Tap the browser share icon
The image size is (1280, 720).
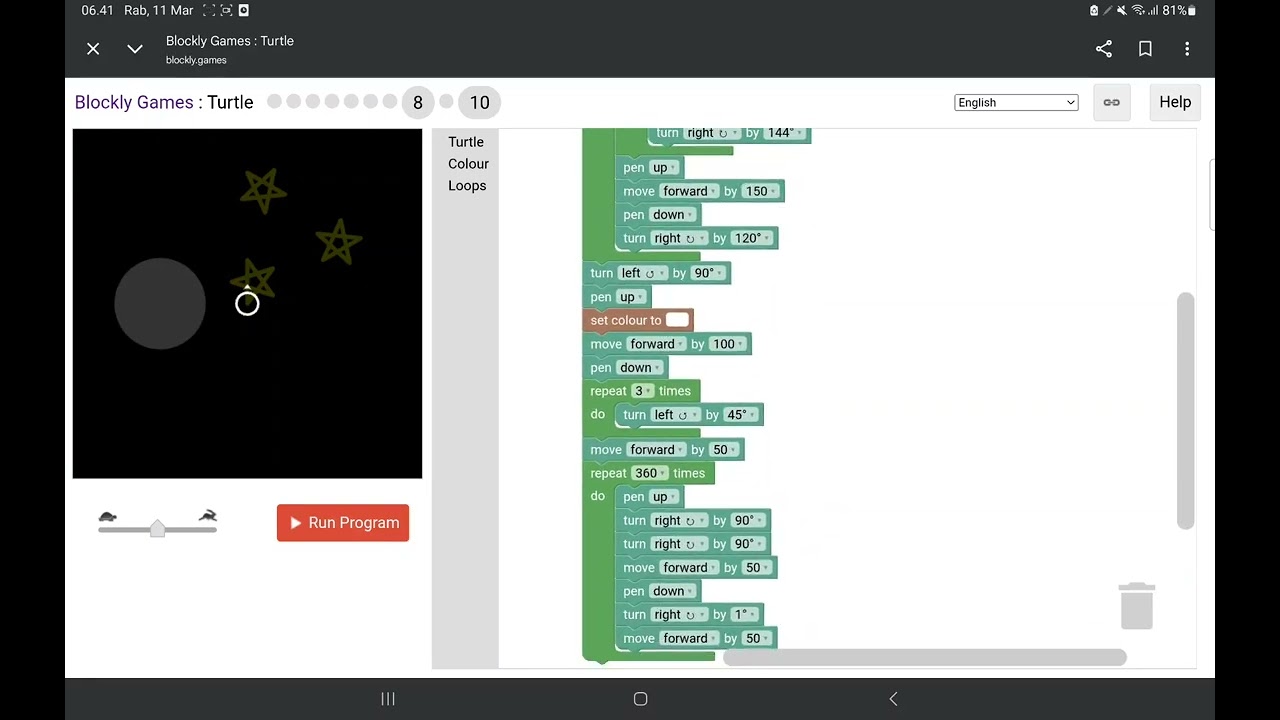1104,49
